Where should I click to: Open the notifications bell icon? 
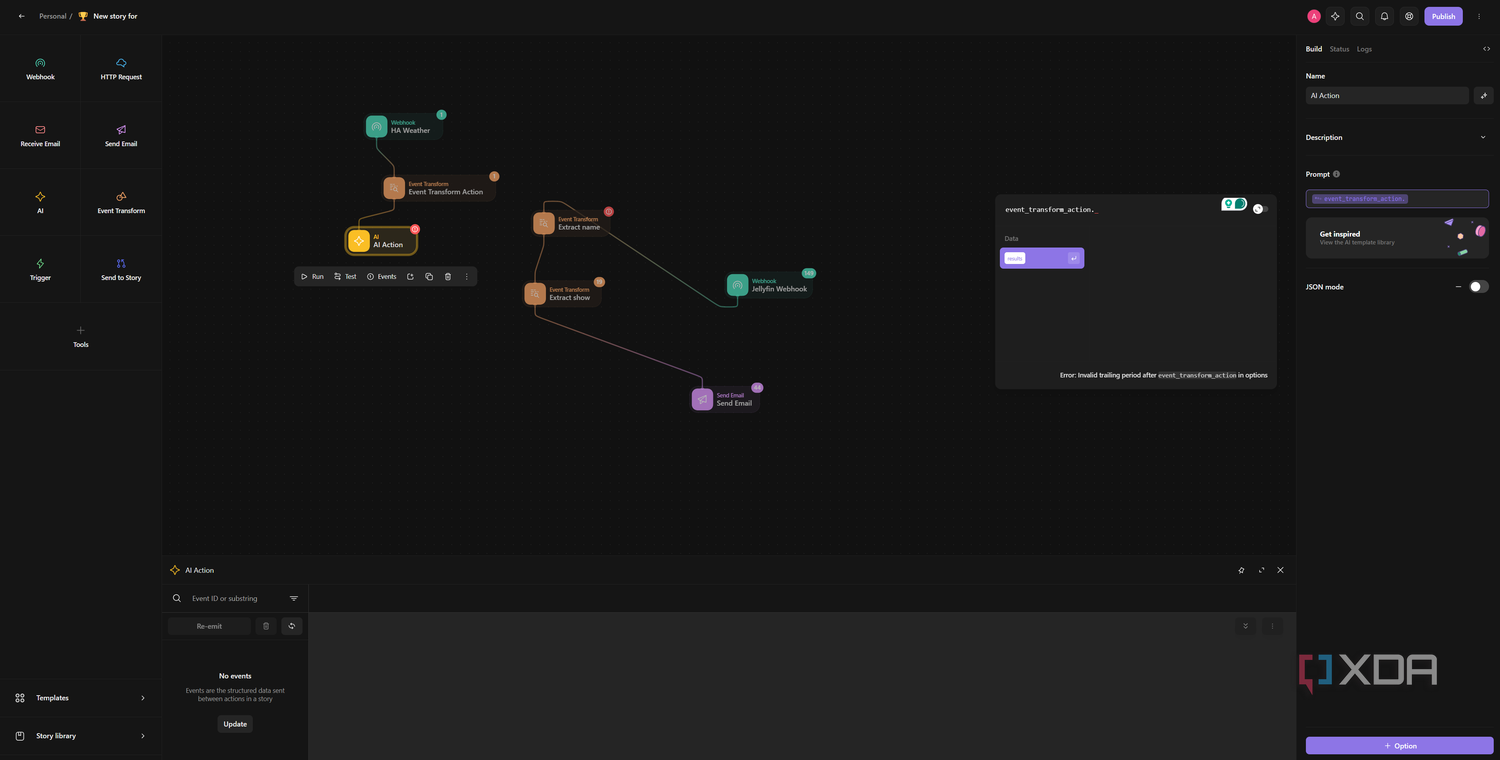pyautogui.click(x=1384, y=16)
